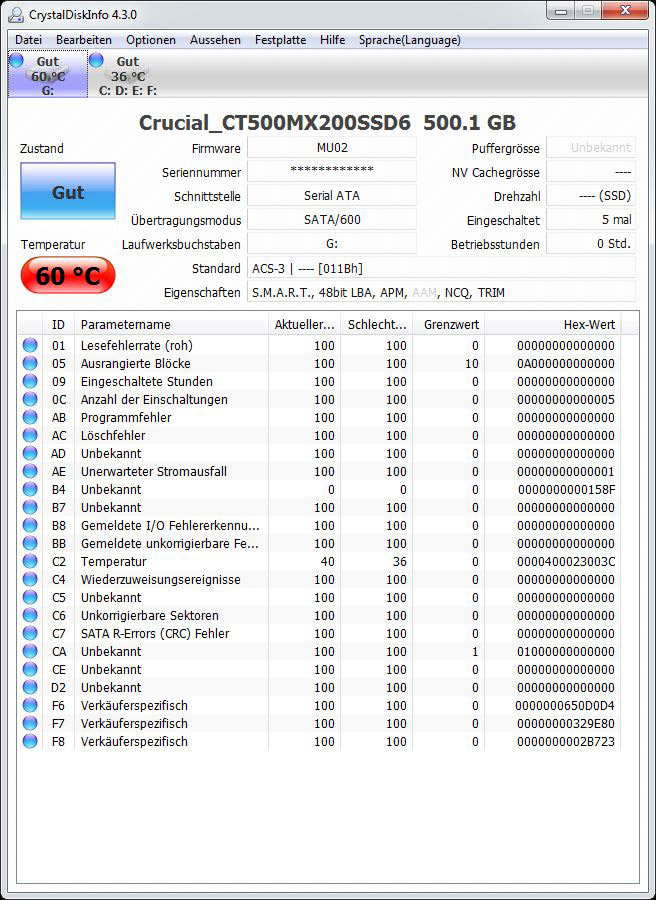
Task: Click the Eigenschaften field listing S.M.A.R.T.
Action: [x=441, y=292]
